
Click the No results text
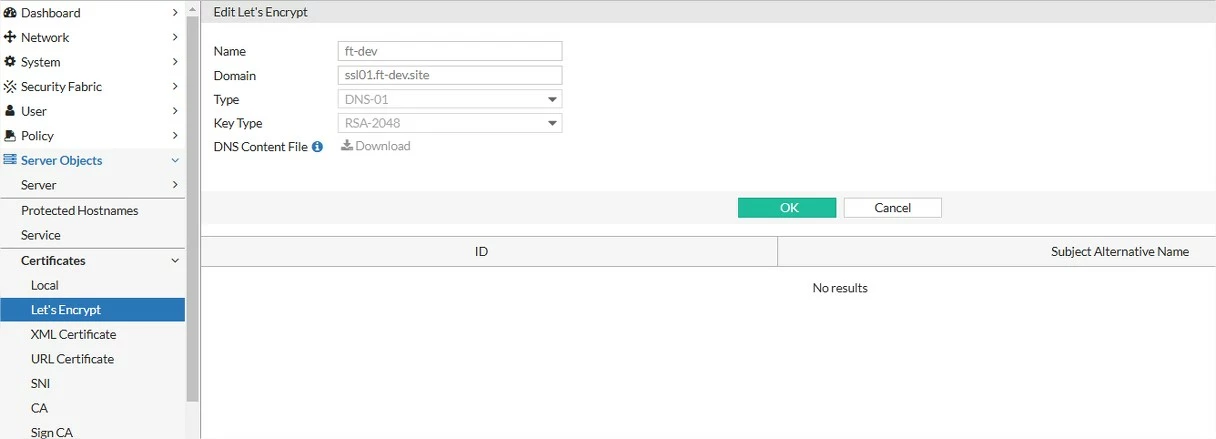tap(840, 288)
